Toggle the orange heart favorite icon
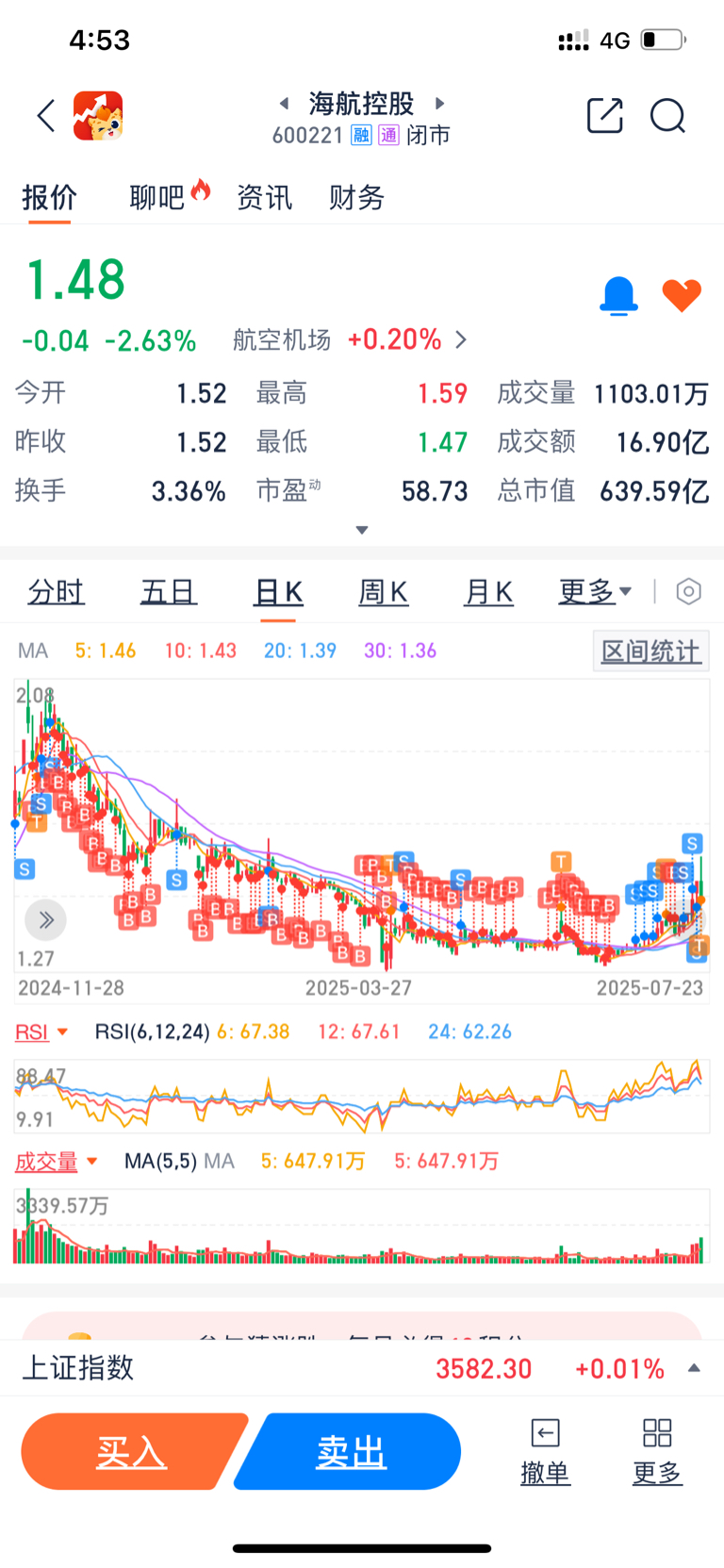The height and width of the screenshot is (1568, 724). 682,296
